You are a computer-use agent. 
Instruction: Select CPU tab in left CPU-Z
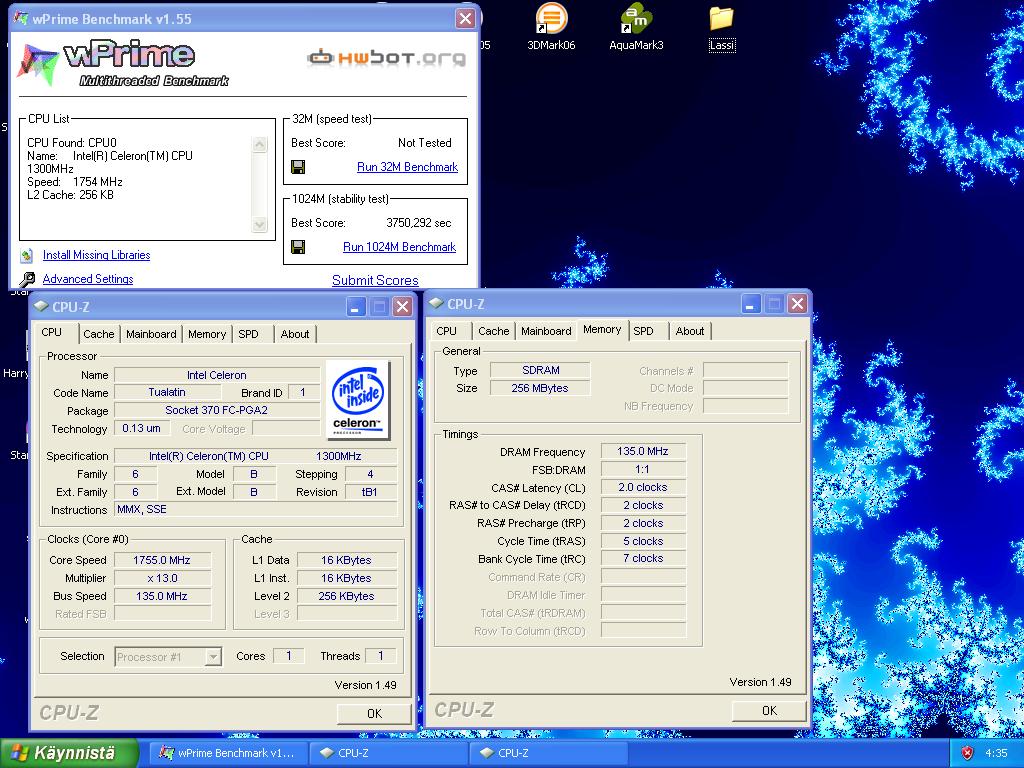[52, 332]
